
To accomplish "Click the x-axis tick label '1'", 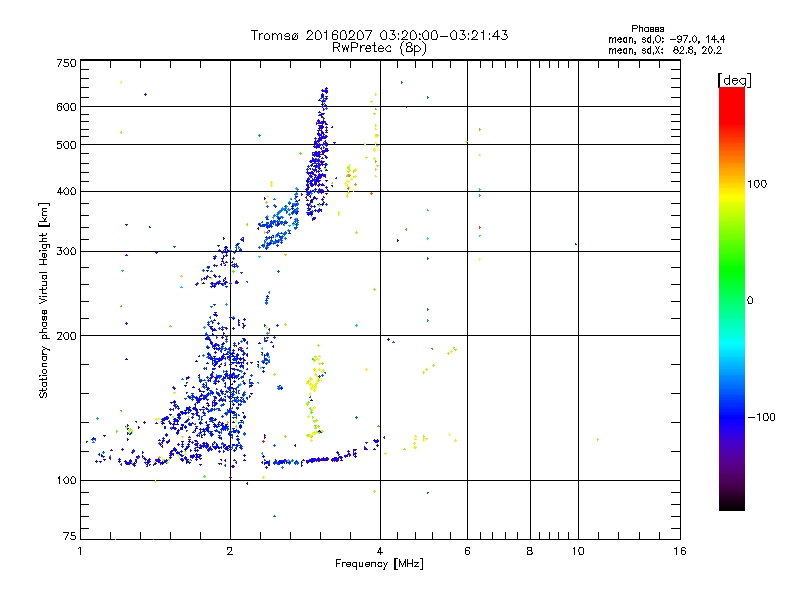I will pyautogui.click(x=80, y=551).
